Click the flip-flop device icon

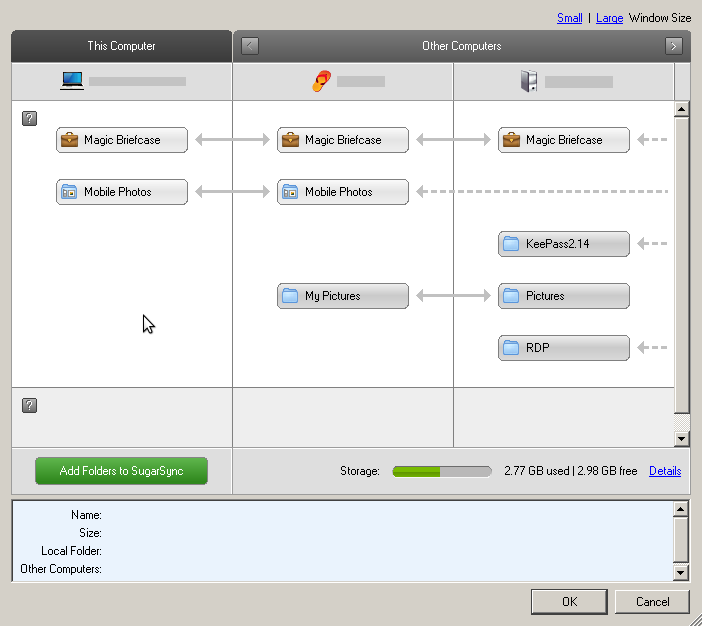pyautogui.click(x=322, y=81)
